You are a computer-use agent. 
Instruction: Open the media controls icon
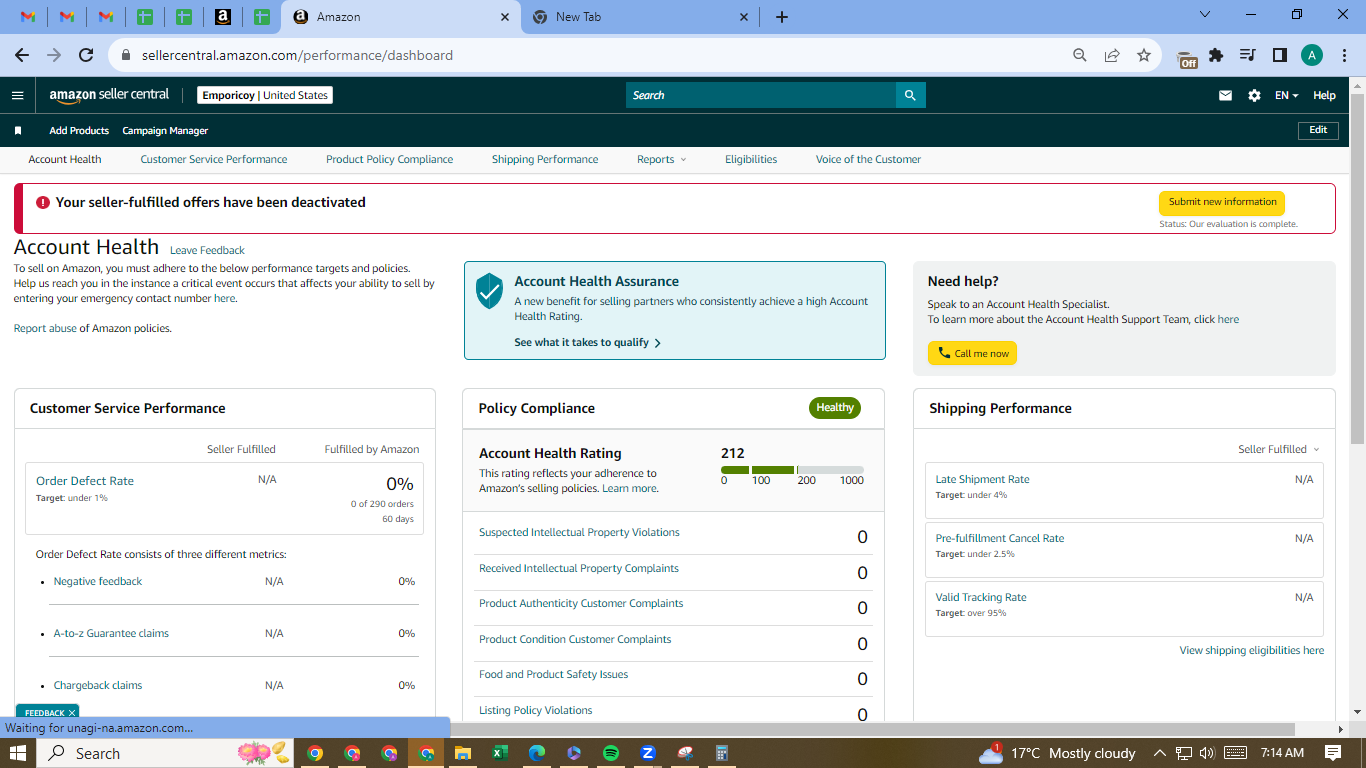(x=1247, y=55)
